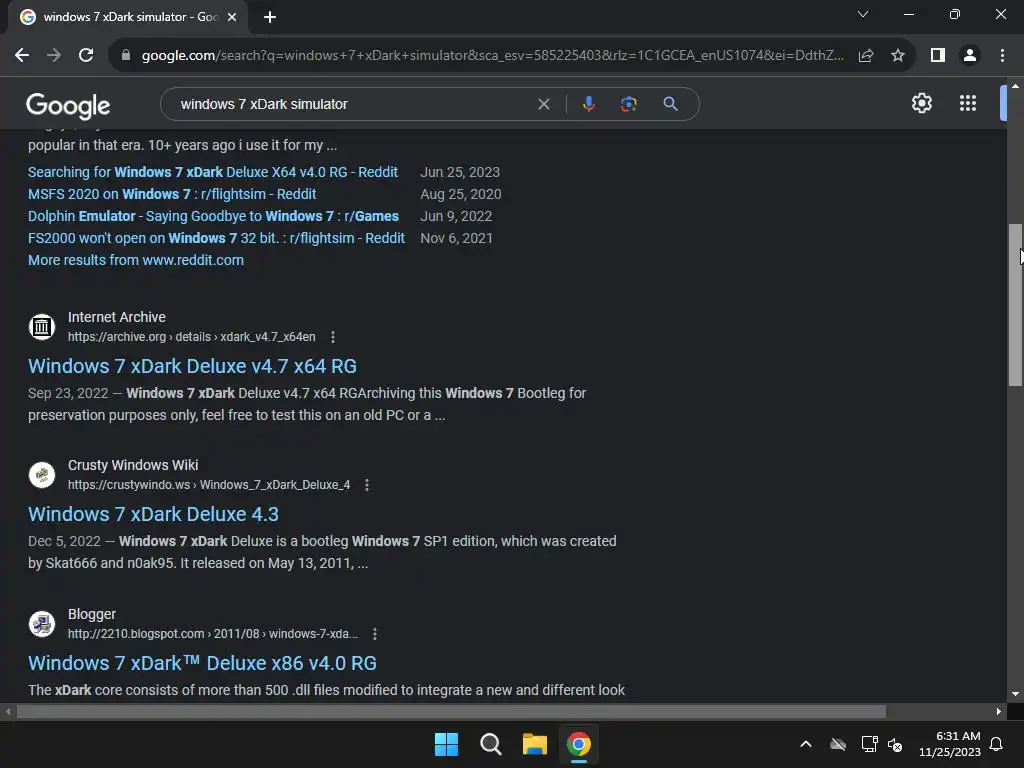
Task: Open more options for Crusty Windows Wiki result
Action: pyautogui.click(x=367, y=485)
